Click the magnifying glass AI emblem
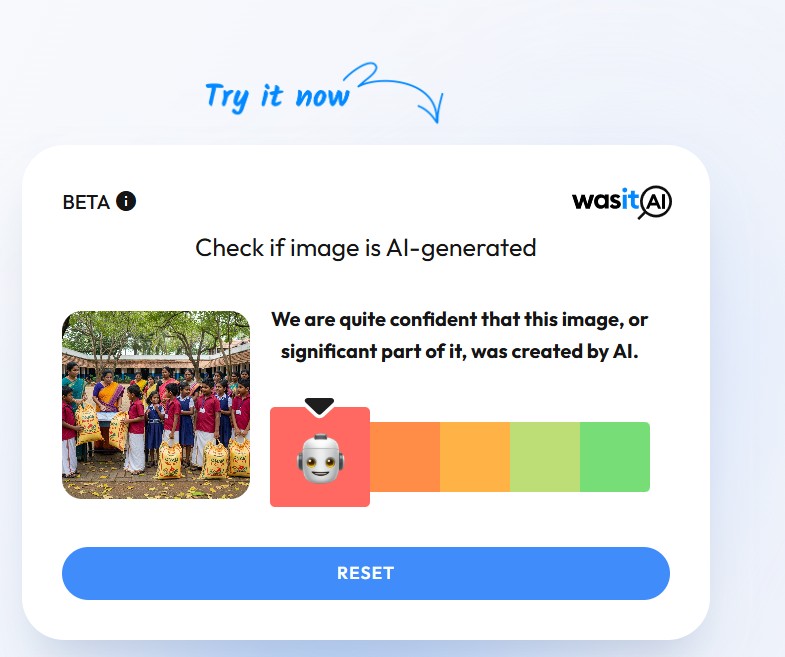Image resolution: width=785 pixels, height=657 pixels. 655,202
